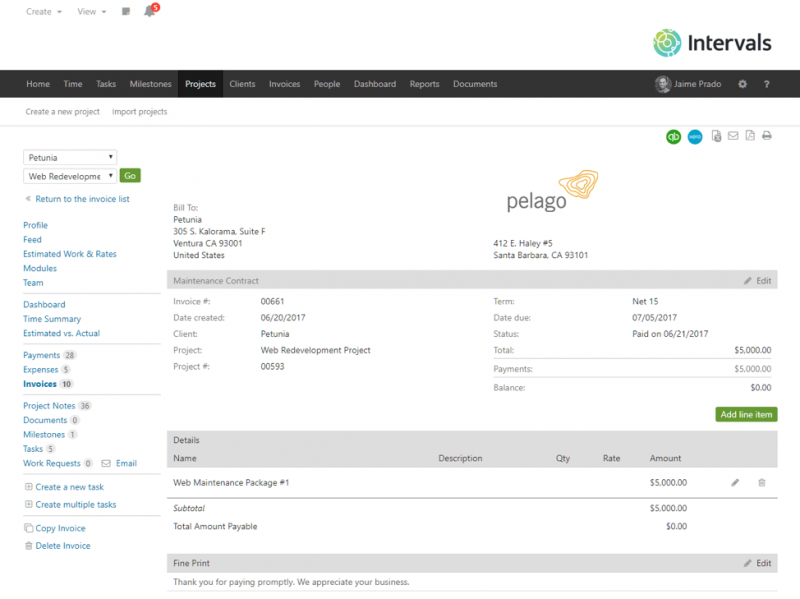
Task: Export invoice to QuickBooks icon
Action: [x=673, y=137]
